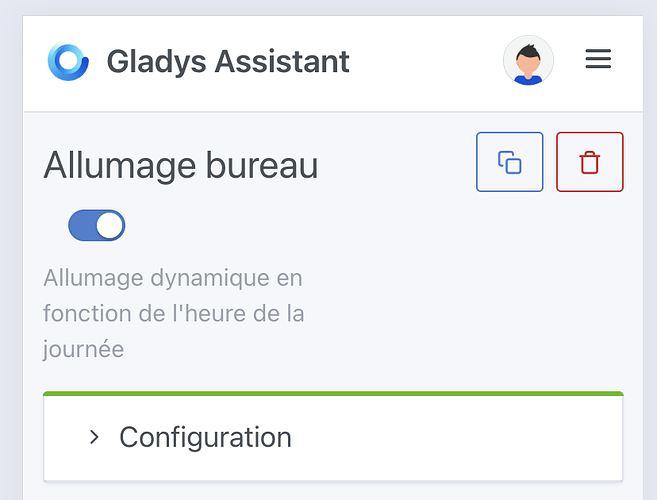Screen dimensions: 657x500
Task: Click the scene description text
Action: tap(173, 313)
